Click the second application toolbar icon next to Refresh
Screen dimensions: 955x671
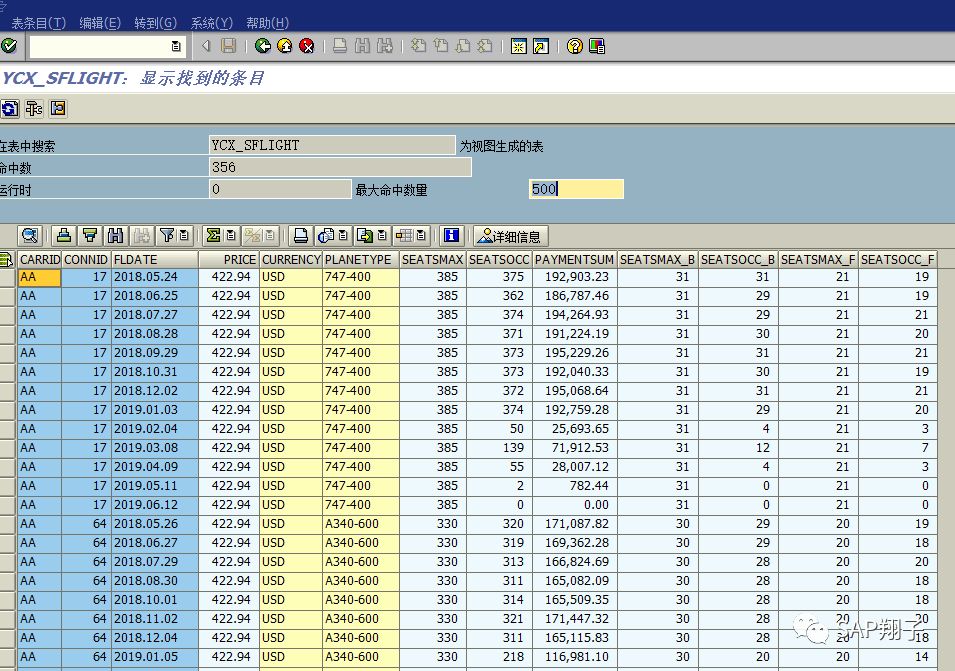click(x=34, y=109)
